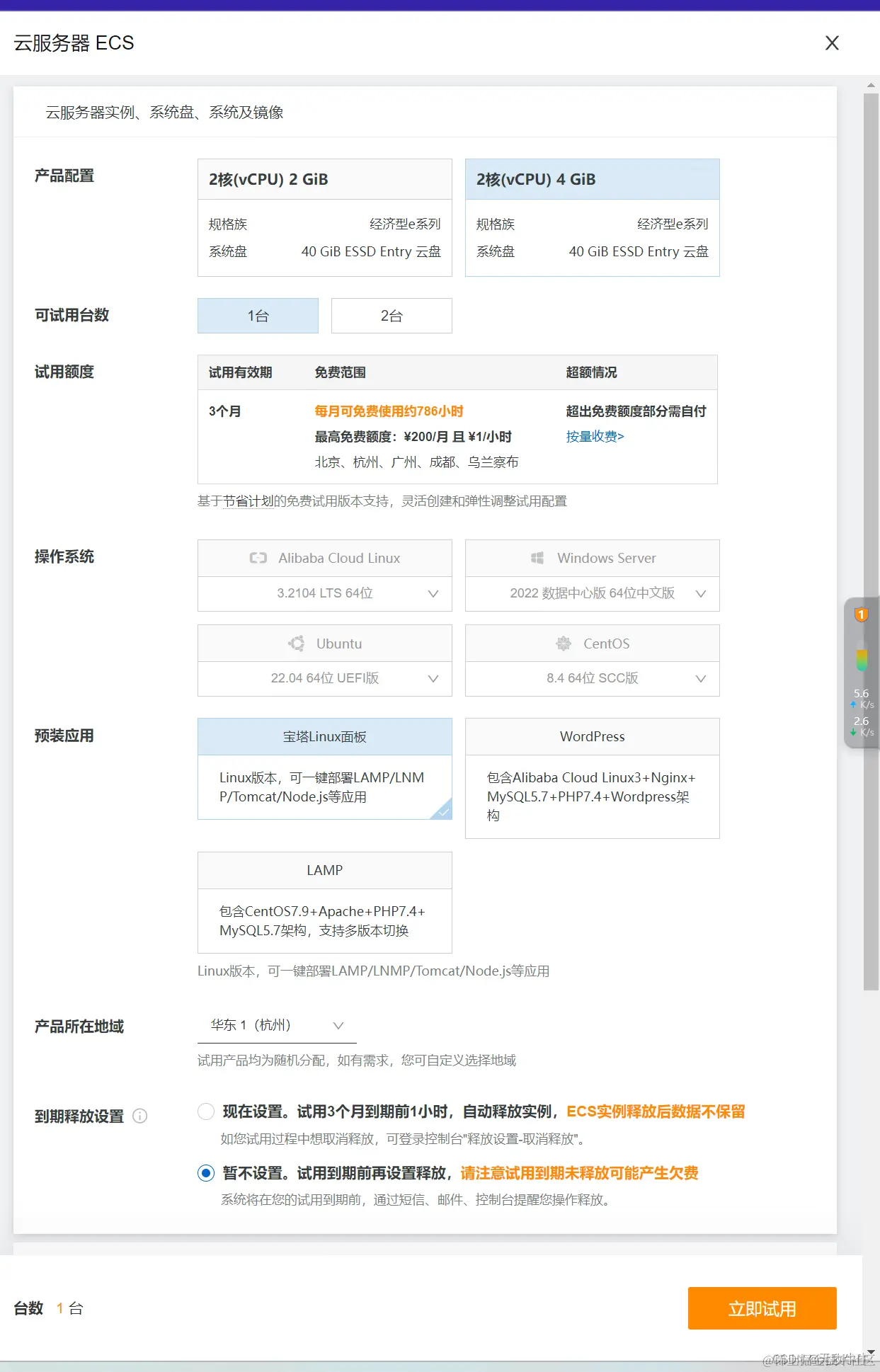This screenshot has height=1372, width=880.
Task: Select Ubuntu operating system
Action: click(325, 644)
